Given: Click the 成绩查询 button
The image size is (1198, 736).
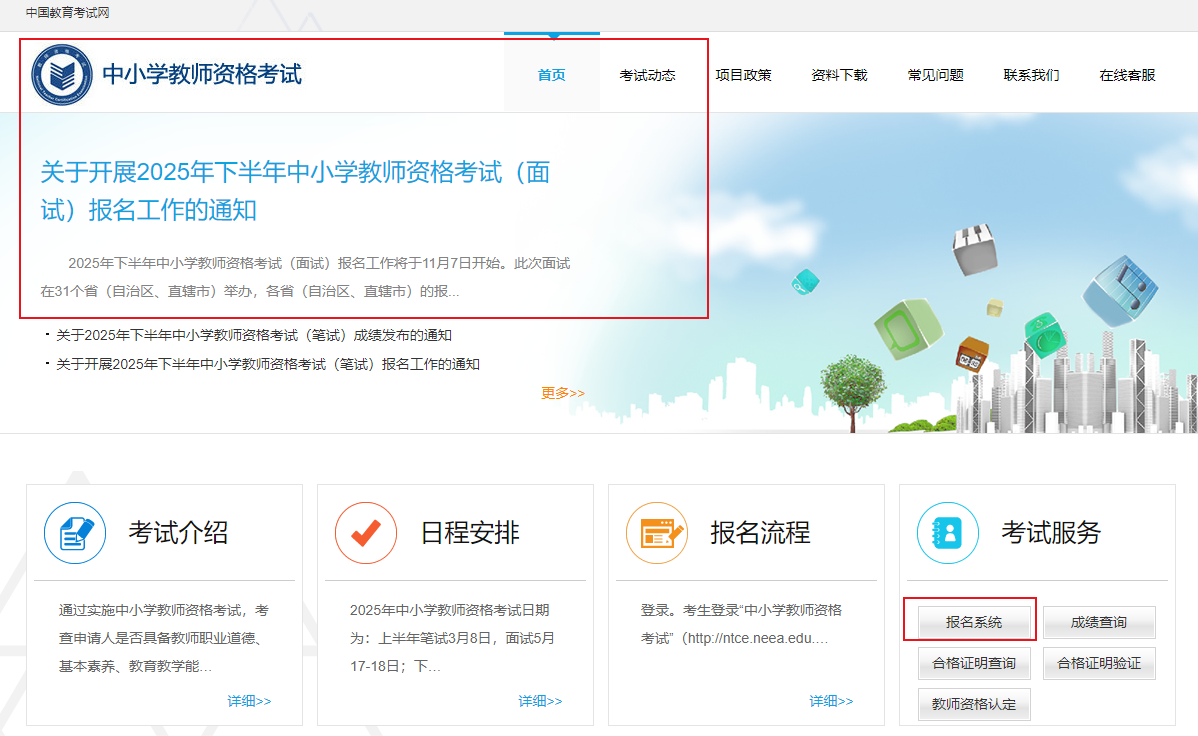Looking at the screenshot, I should tap(1099, 622).
